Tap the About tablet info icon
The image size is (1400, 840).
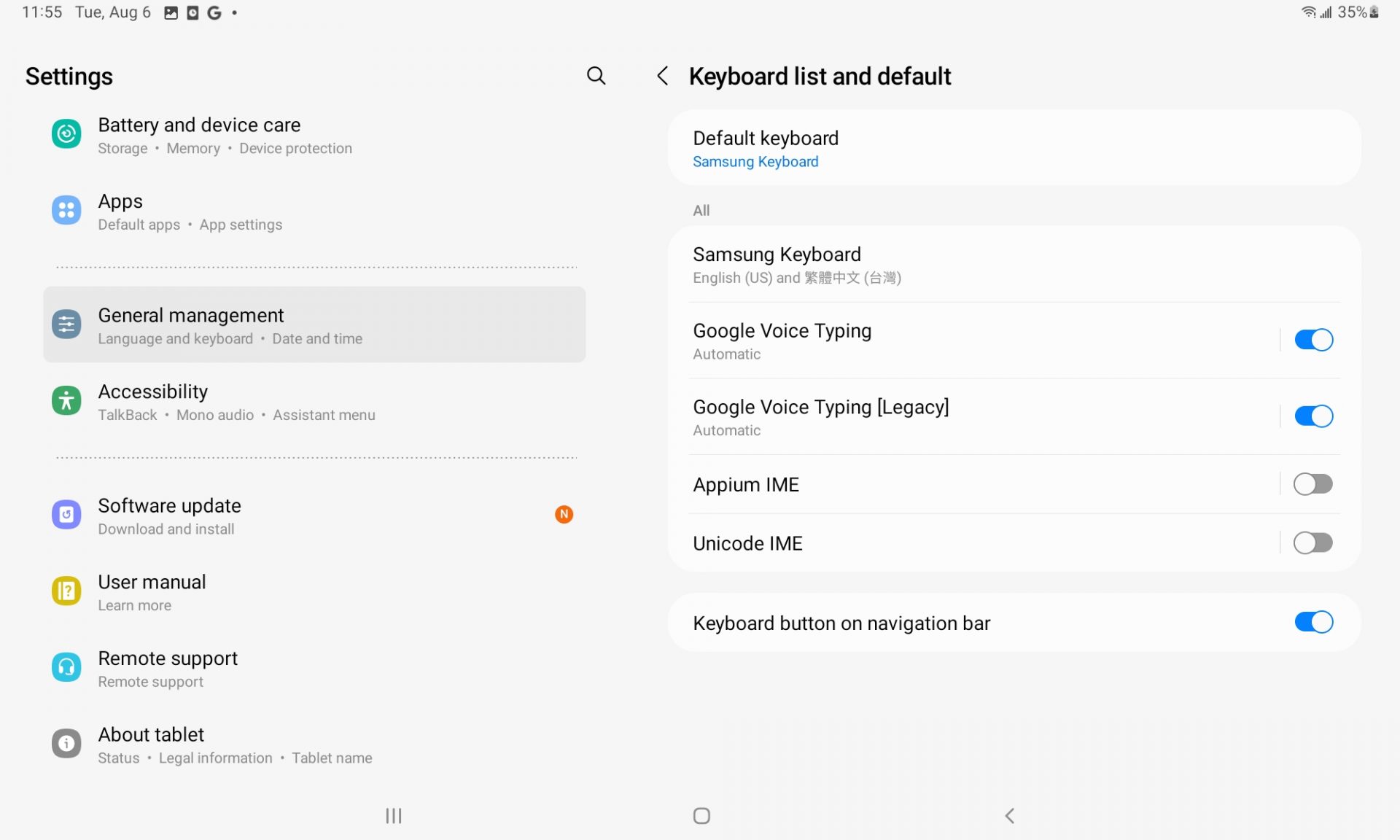point(66,744)
